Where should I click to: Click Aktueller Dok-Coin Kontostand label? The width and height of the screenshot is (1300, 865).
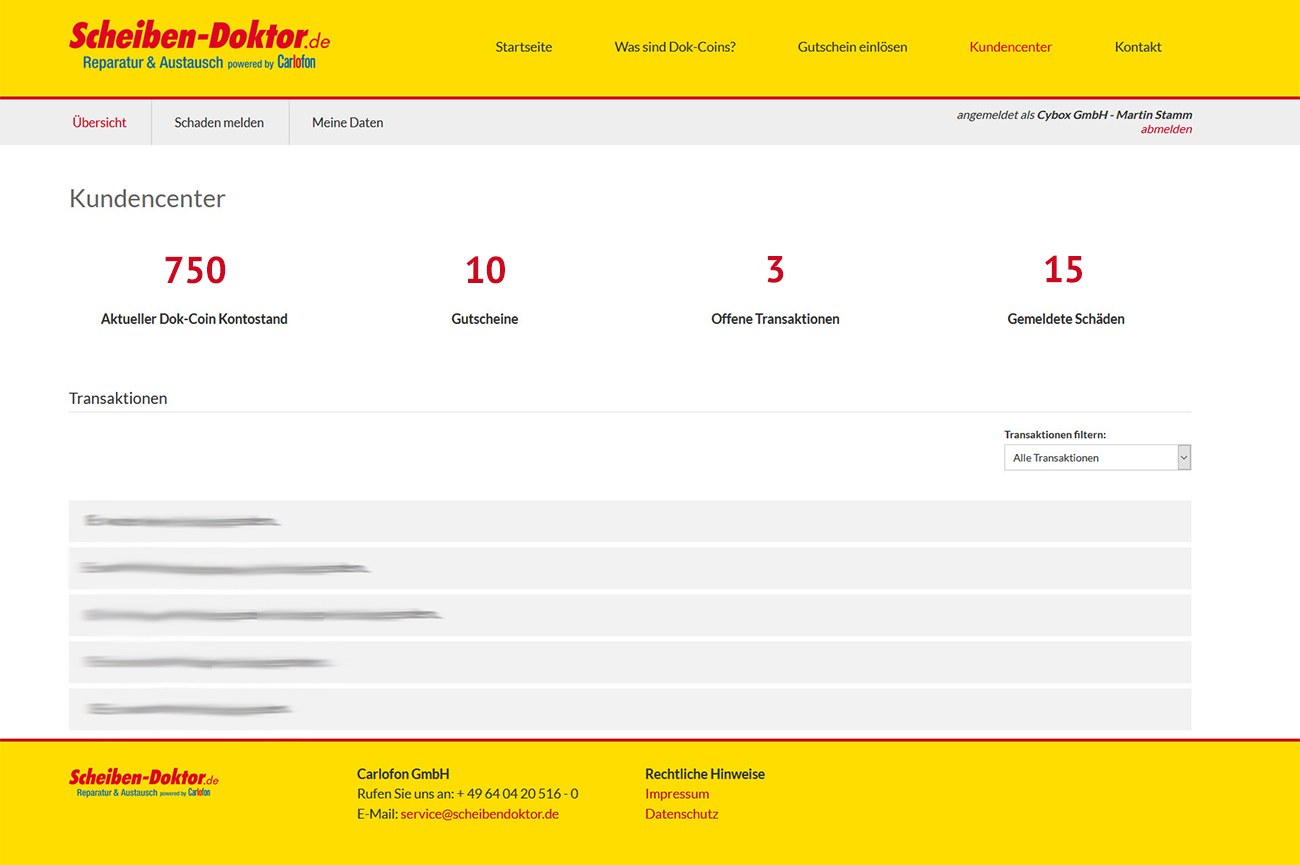pos(194,319)
